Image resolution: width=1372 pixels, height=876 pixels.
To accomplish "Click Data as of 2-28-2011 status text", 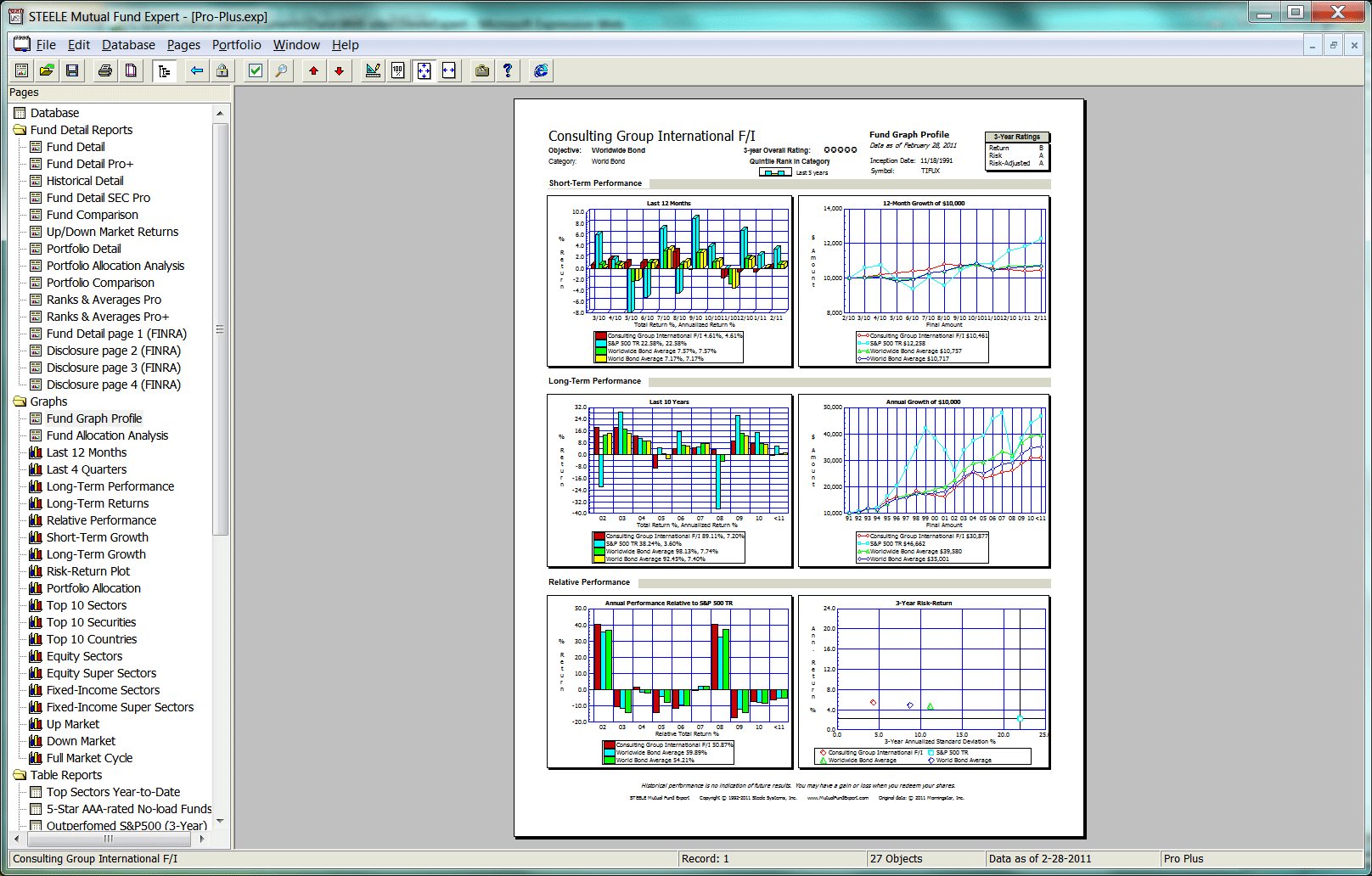I will pos(1040,859).
